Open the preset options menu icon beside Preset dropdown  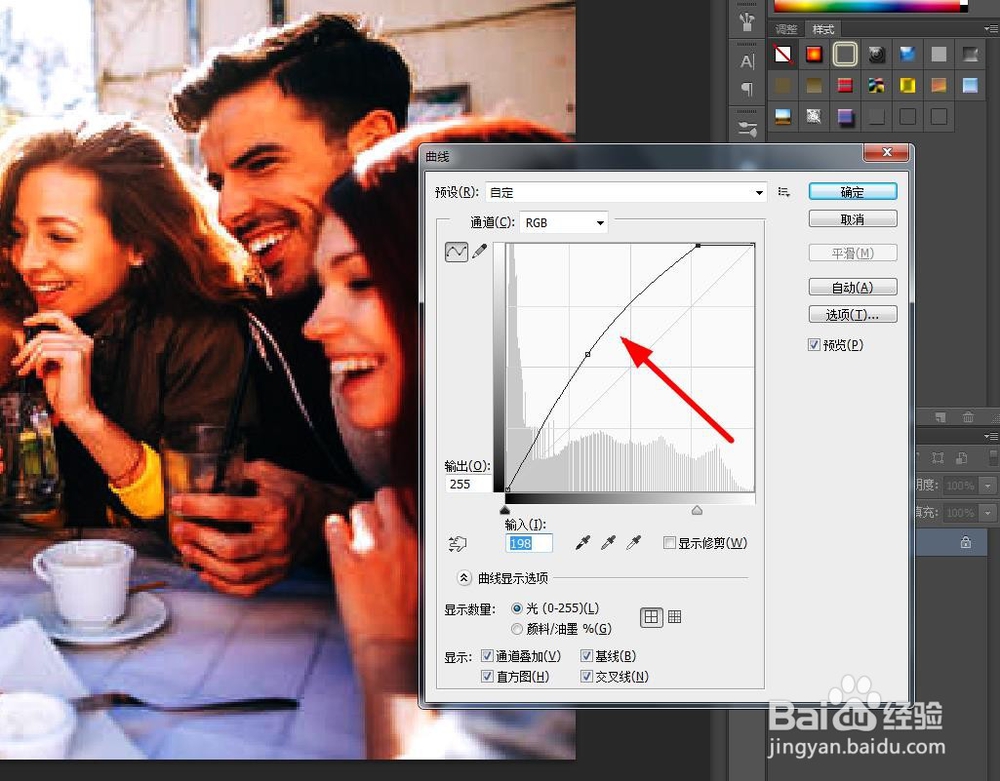pos(784,192)
